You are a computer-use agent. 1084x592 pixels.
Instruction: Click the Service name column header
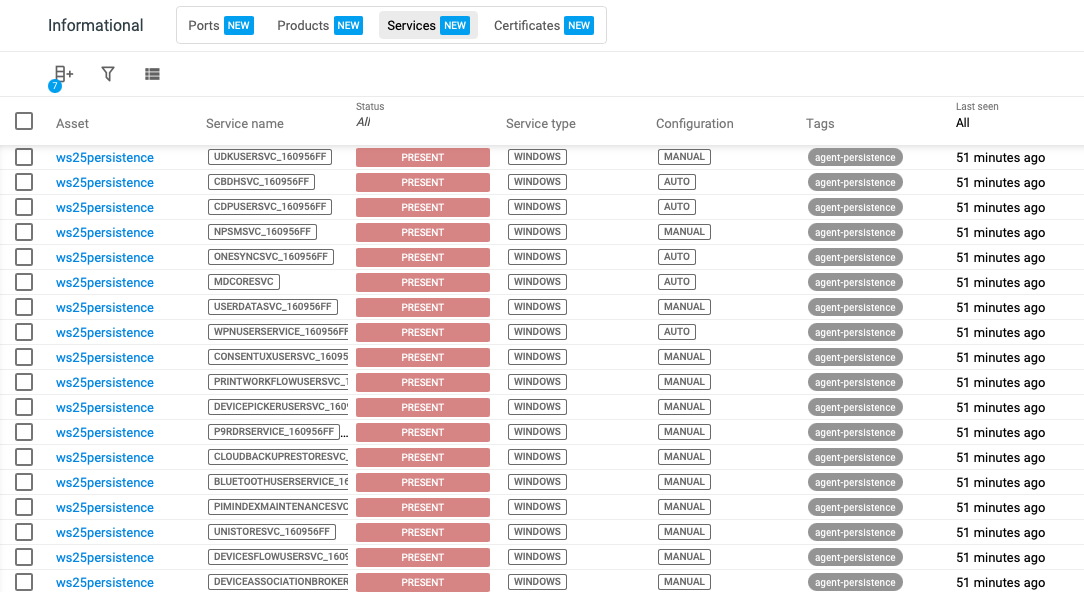[x=245, y=124]
